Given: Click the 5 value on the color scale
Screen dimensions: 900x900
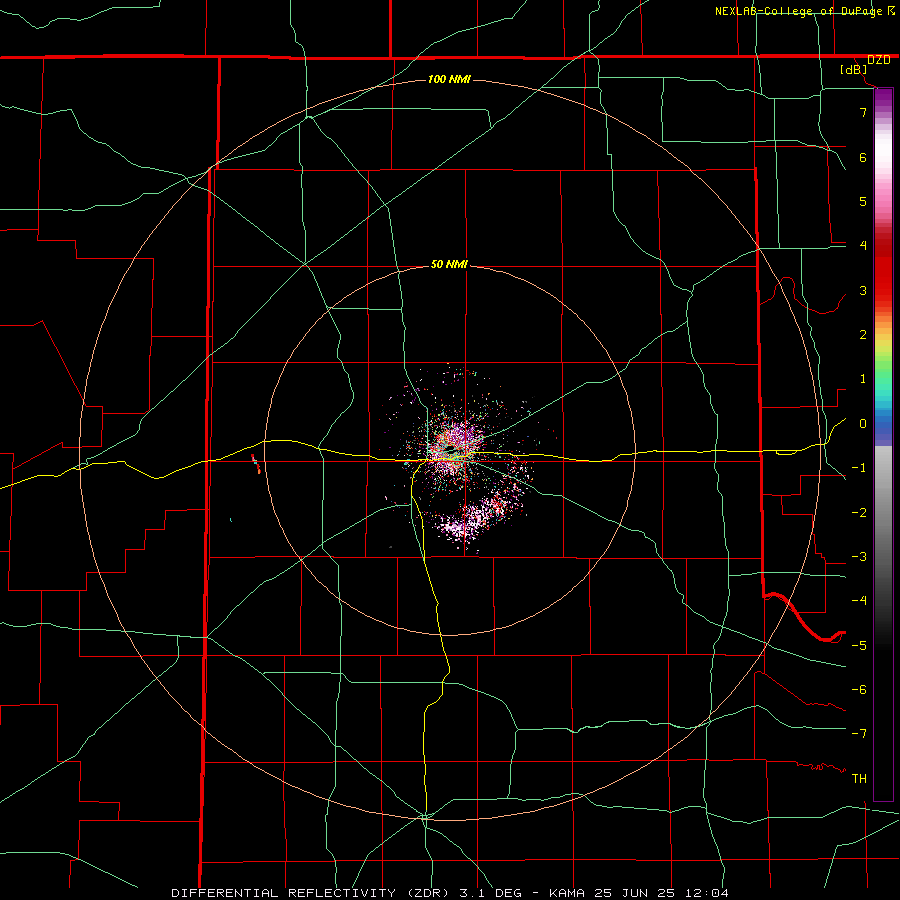Looking at the screenshot, I should tap(863, 201).
